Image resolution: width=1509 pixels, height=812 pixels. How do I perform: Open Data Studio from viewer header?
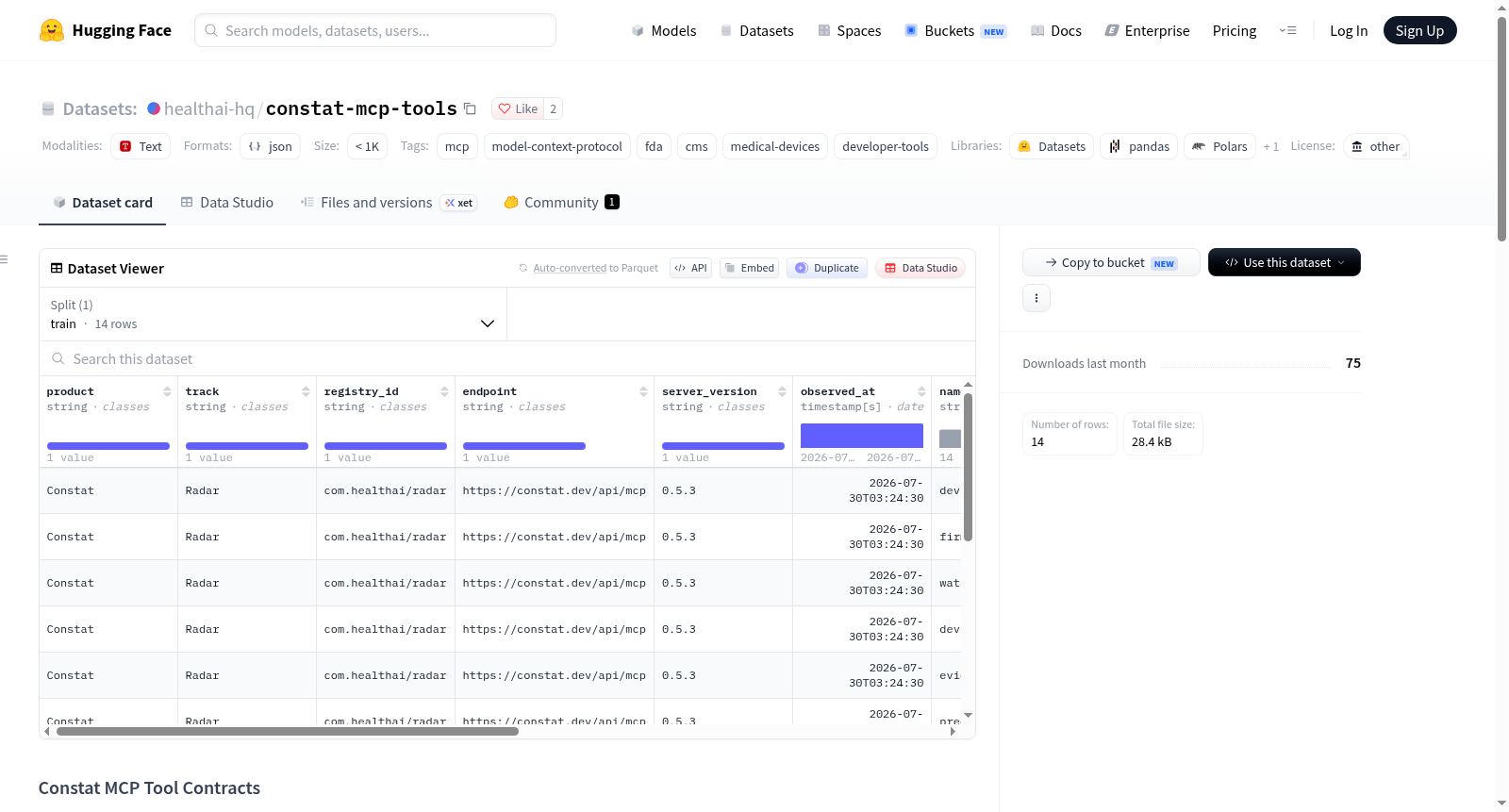point(920,268)
